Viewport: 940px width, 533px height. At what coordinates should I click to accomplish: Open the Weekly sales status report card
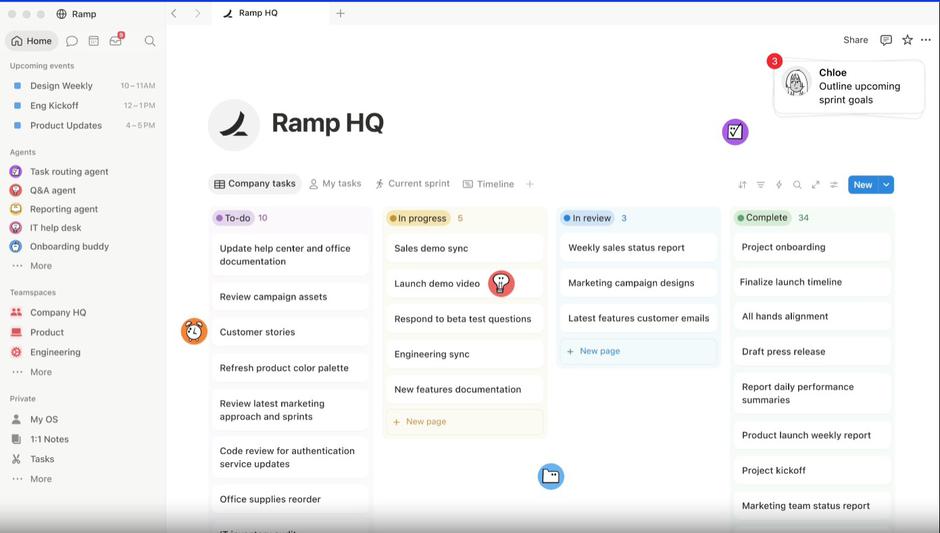tap(638, 248)
